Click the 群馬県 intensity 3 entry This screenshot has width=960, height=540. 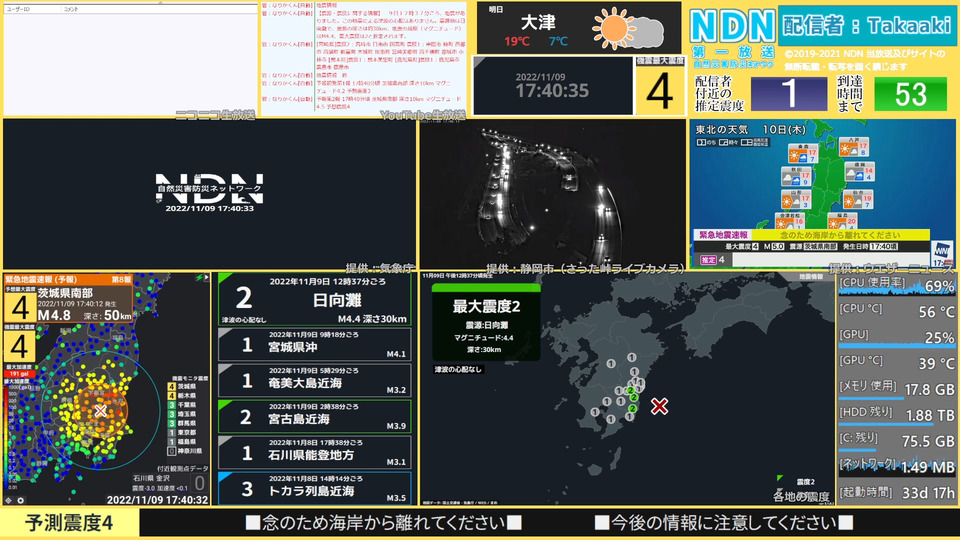click(x=182, y=423)
